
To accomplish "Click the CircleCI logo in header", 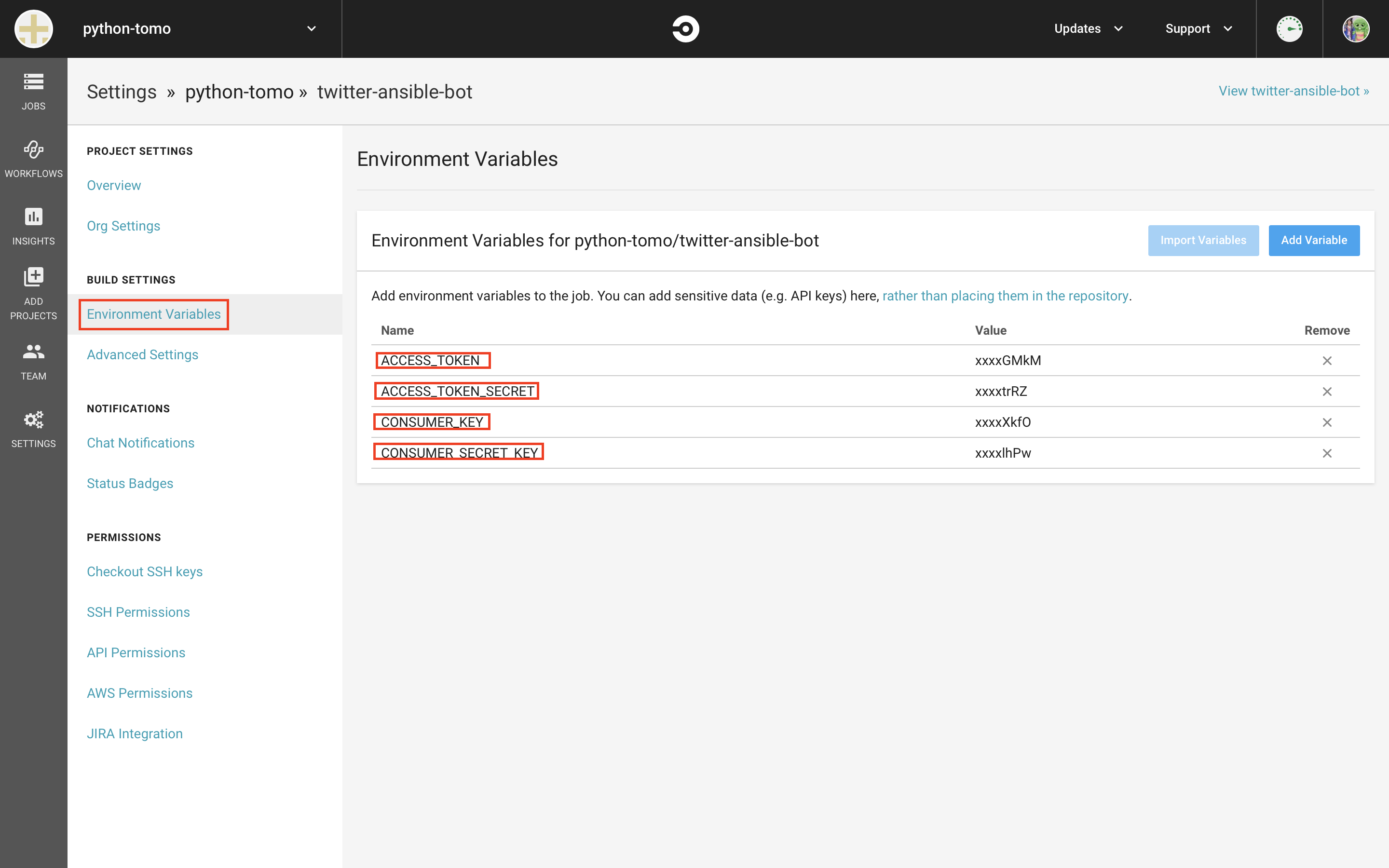I will (685, 29).
